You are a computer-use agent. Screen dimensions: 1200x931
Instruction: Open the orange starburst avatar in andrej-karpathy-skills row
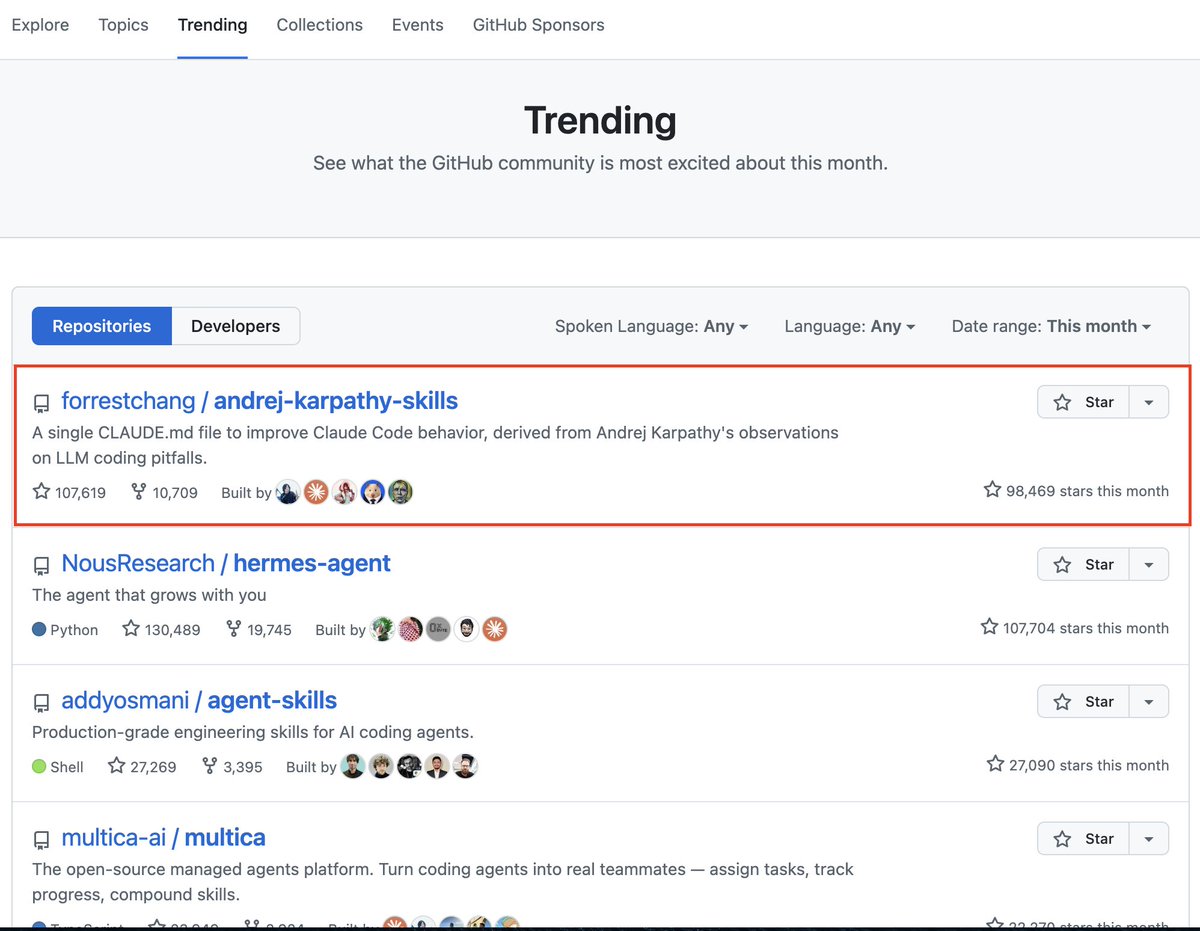click(x=316, y=492)
